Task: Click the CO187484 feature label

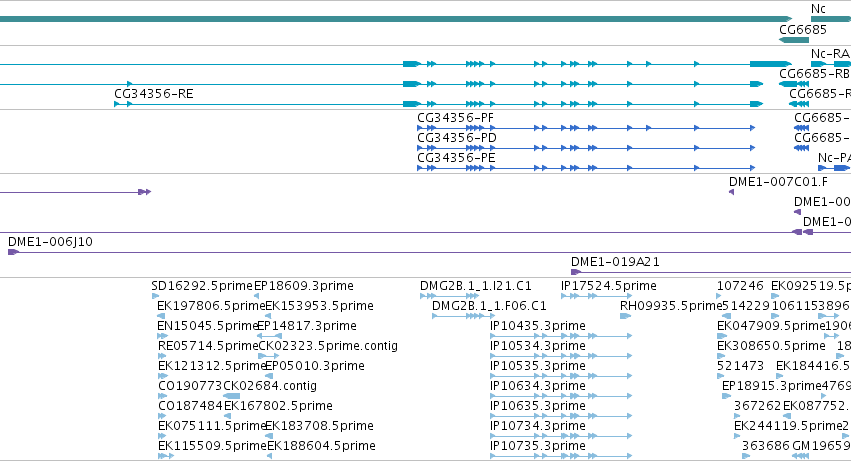Action: click(x=190, y=407)
